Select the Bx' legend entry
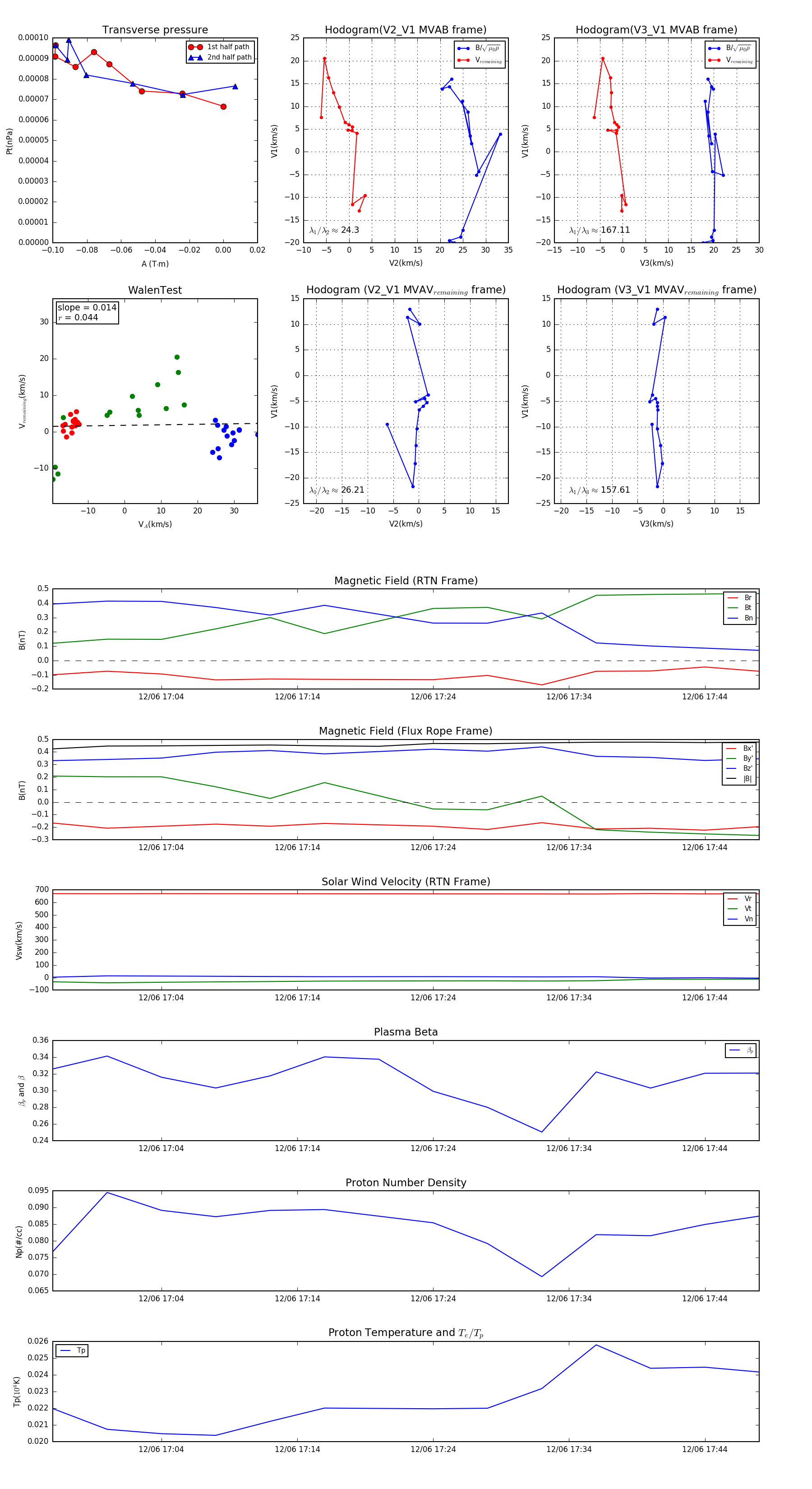 coord(740,748)
